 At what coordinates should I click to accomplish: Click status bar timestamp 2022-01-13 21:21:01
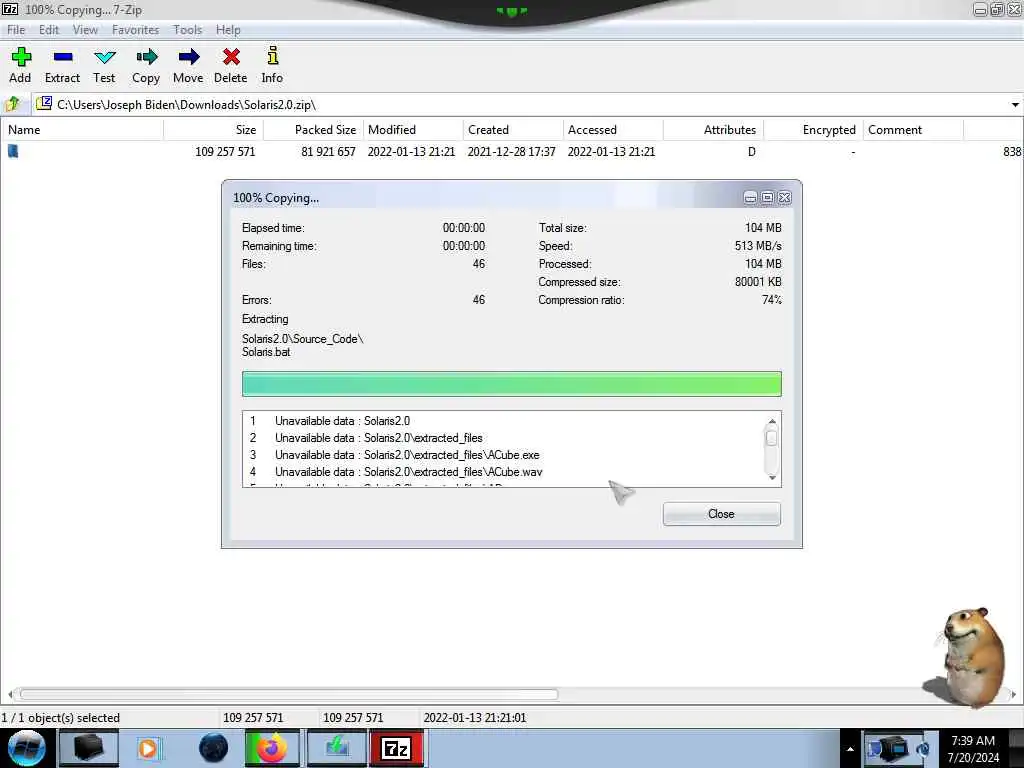click(475, 718)
